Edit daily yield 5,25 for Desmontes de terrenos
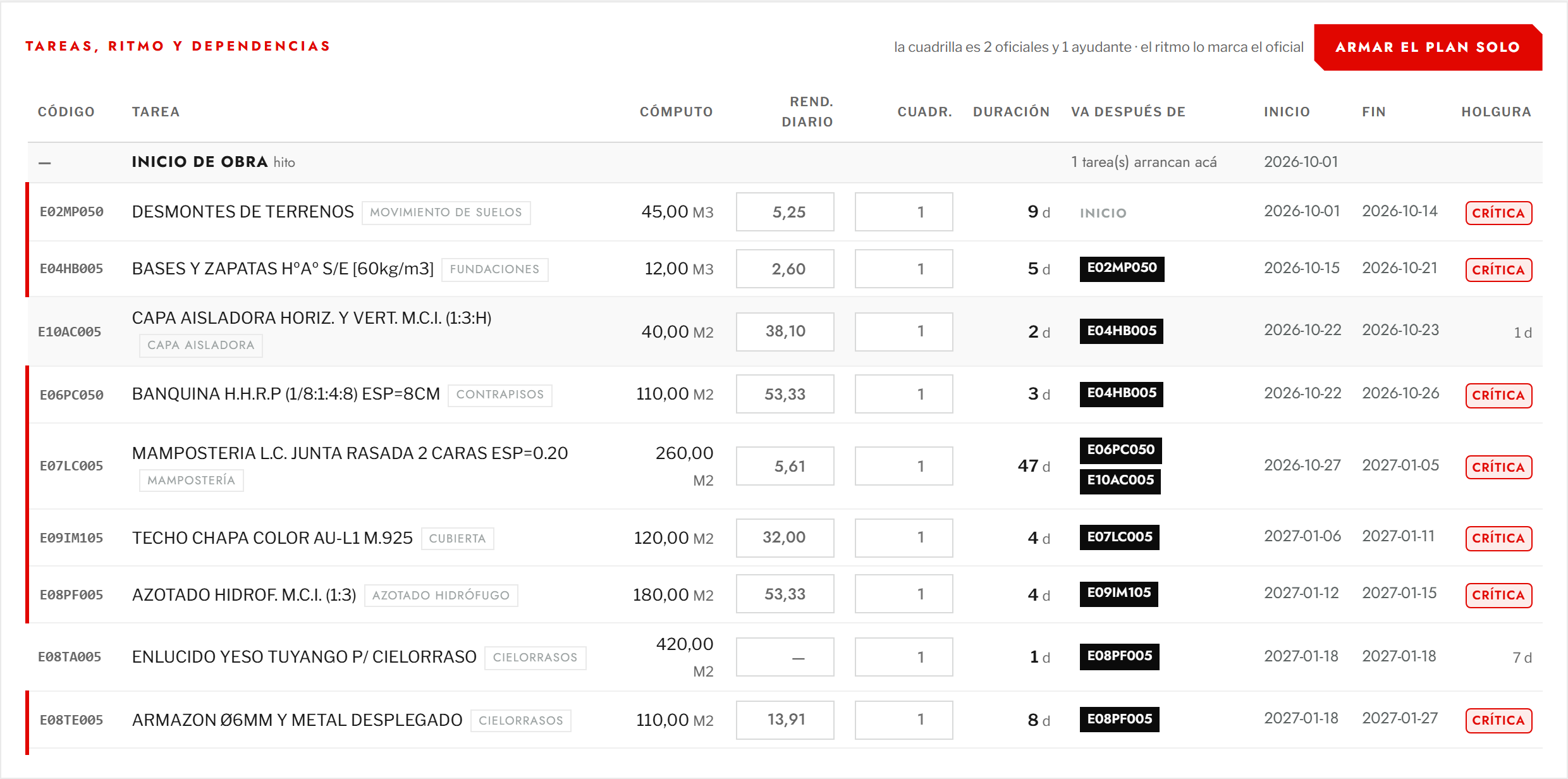The height and width of the screenshot is (779, 1568). (x=785, y=212)
